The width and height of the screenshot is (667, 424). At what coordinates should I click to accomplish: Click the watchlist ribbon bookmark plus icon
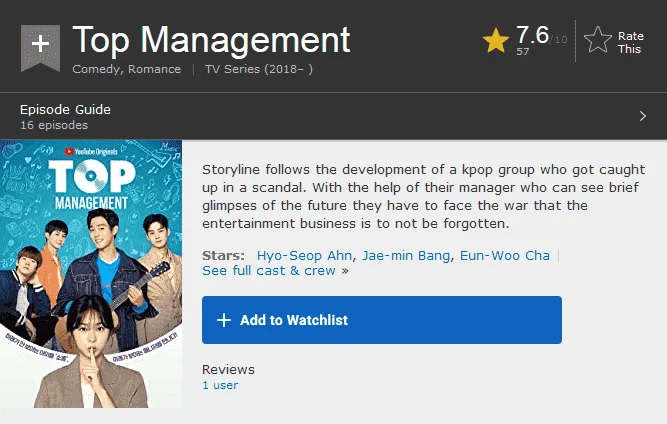40,47
